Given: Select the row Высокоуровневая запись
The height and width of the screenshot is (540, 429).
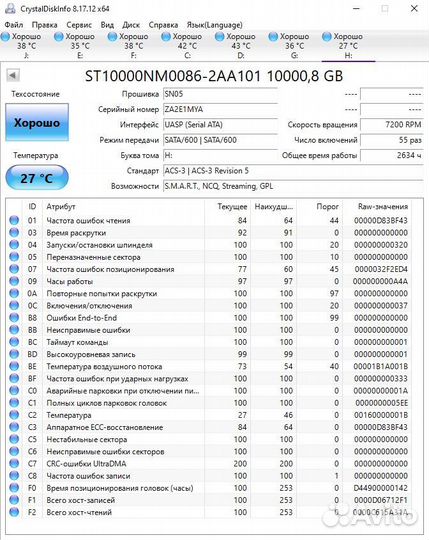Looking at the screenshot, I should click(x=209, y=354).
